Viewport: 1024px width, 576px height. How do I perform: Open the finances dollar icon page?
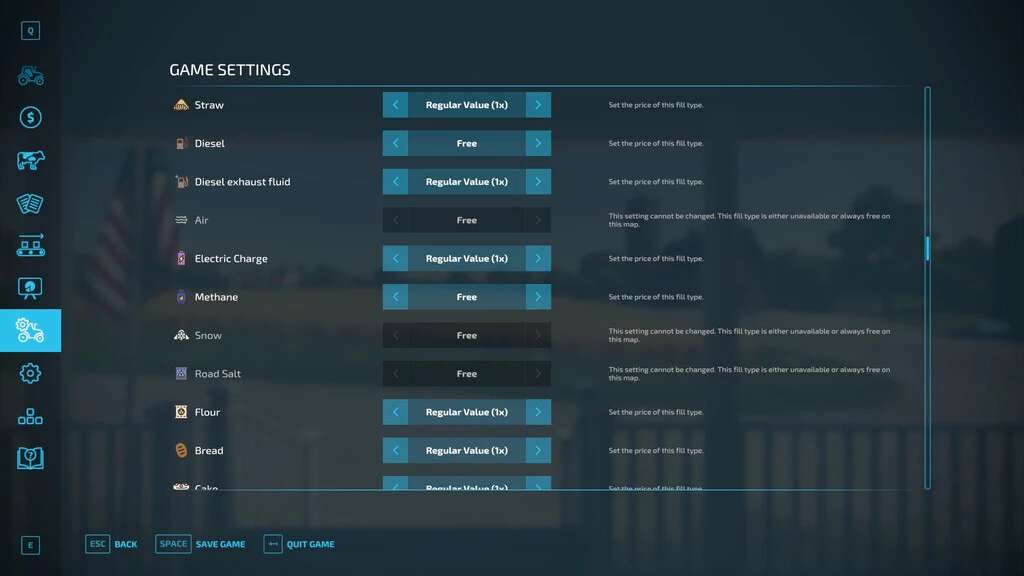[x=30, y=118]
